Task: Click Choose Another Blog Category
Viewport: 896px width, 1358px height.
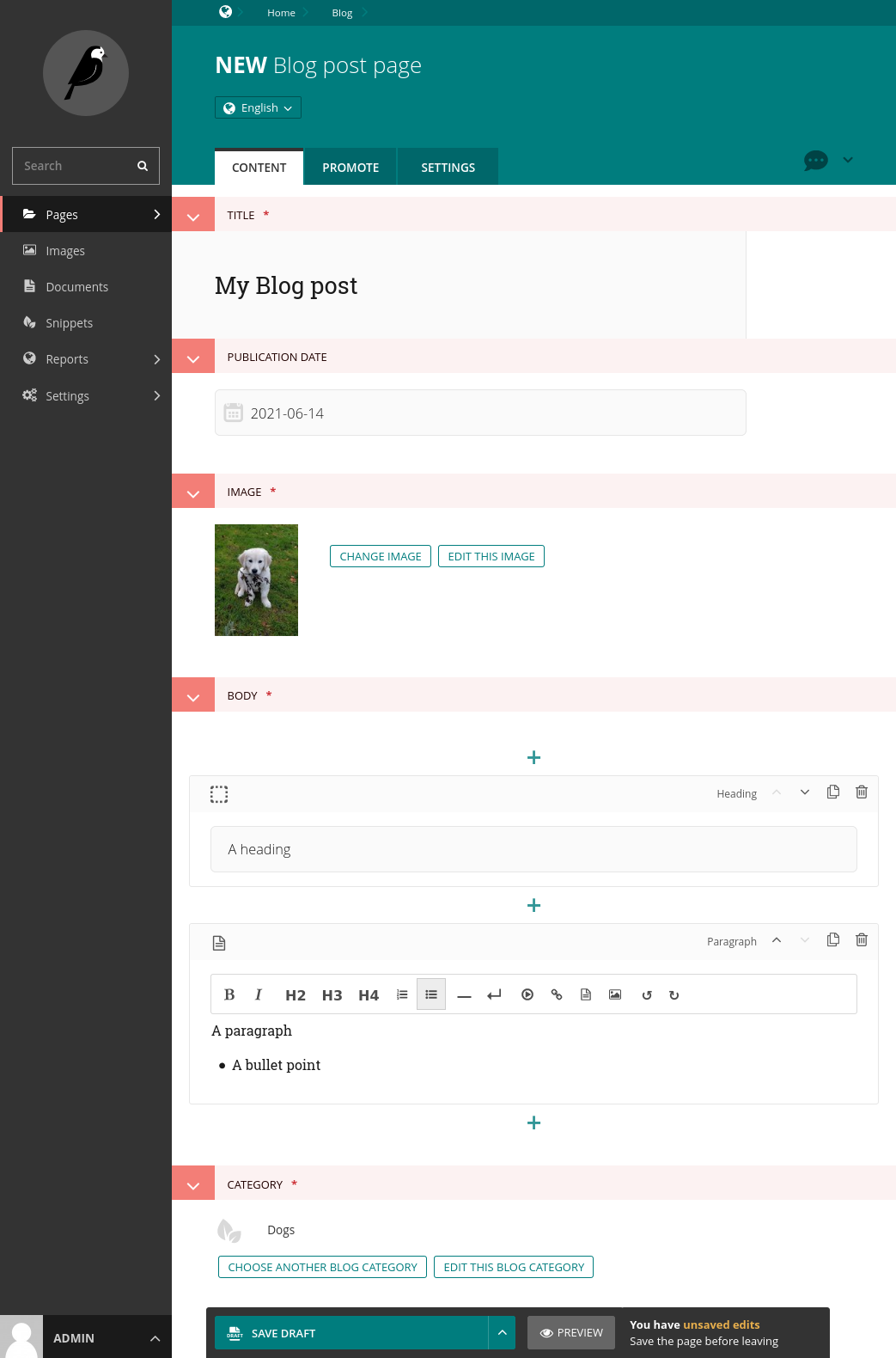Action: coord(322,1267)
